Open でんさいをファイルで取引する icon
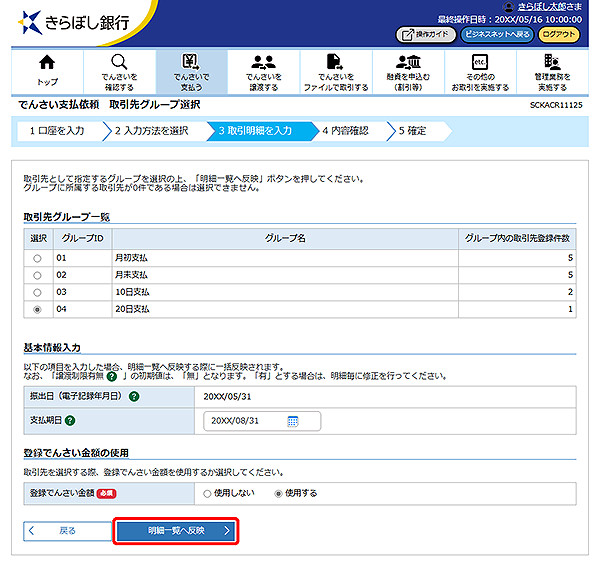Screen dimensions: 600x567 336,63
